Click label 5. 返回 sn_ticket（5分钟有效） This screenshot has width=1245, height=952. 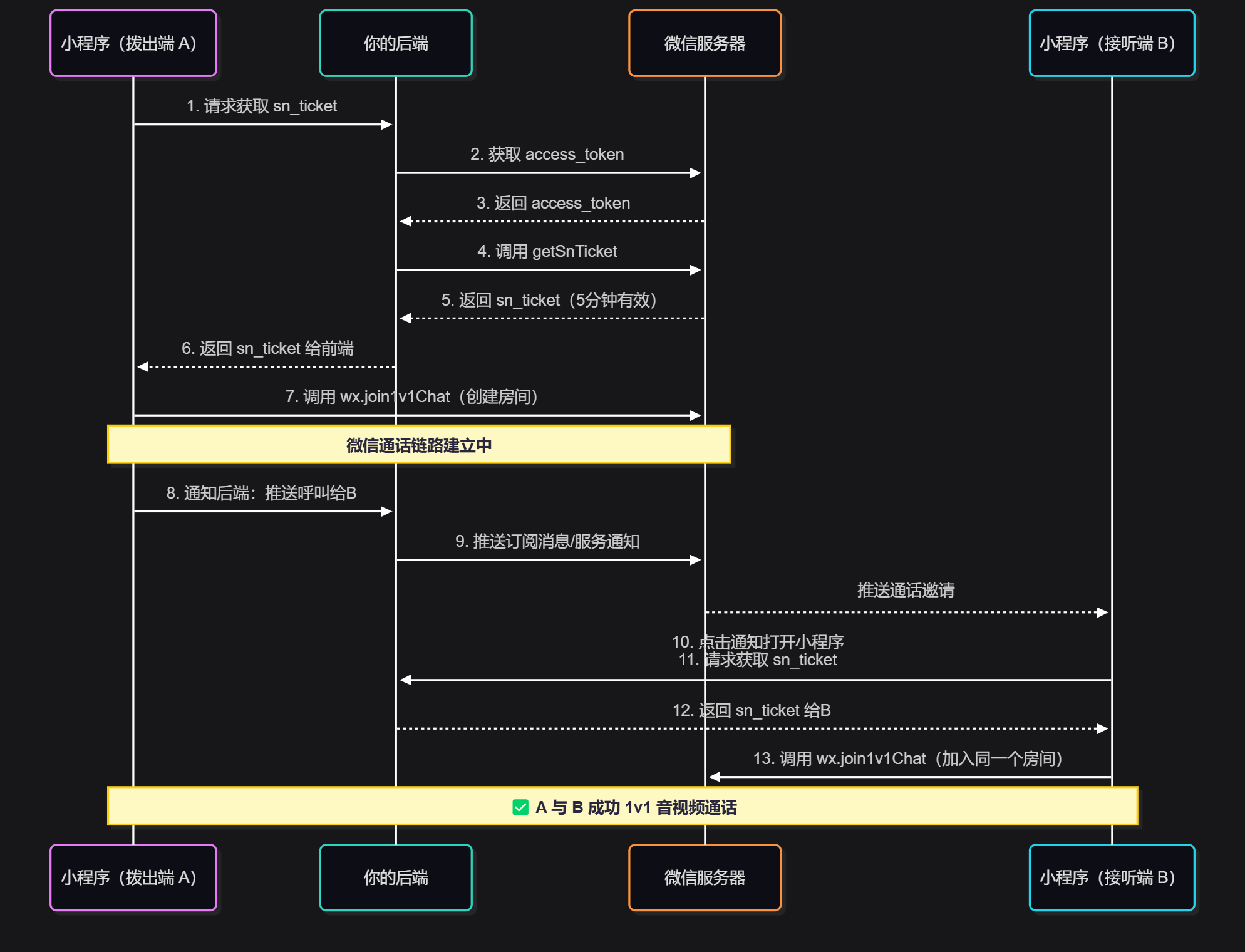tap(549, 300)
